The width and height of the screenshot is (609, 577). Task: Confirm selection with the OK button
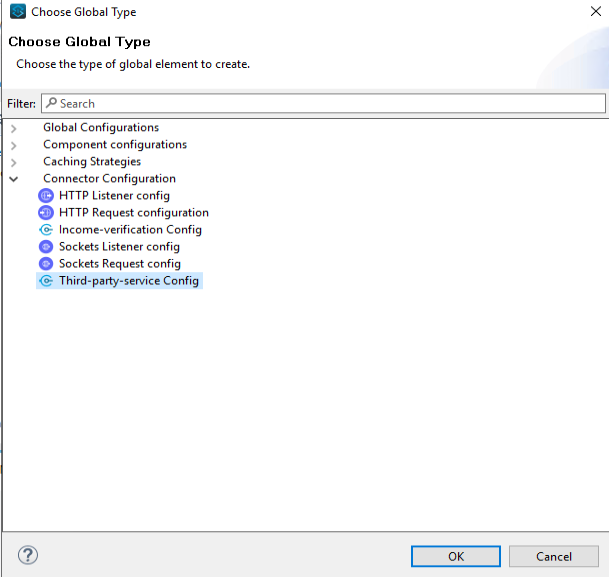[456, 556]
